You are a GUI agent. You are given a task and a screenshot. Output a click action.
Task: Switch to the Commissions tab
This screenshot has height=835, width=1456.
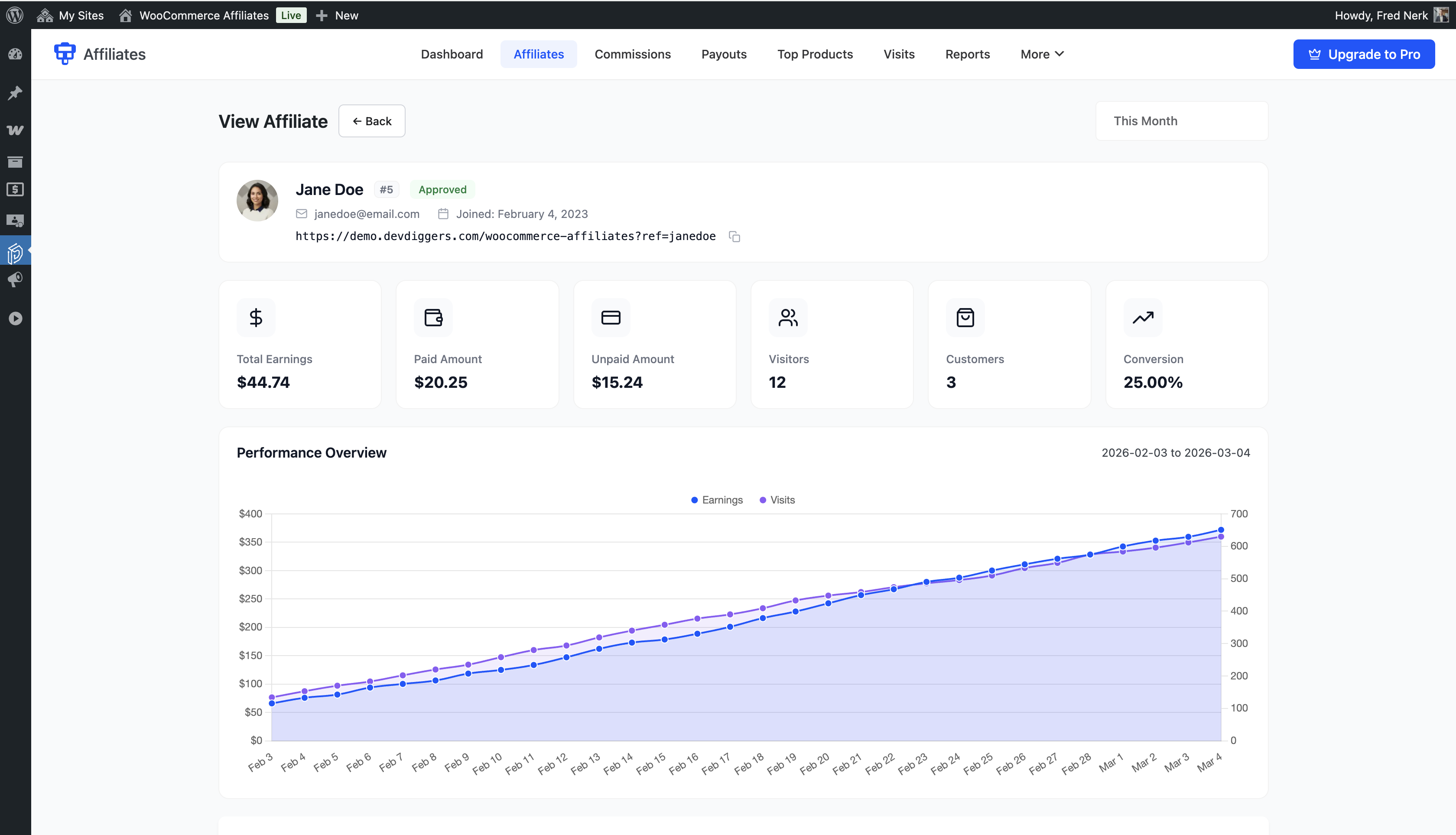click(633, 54)
